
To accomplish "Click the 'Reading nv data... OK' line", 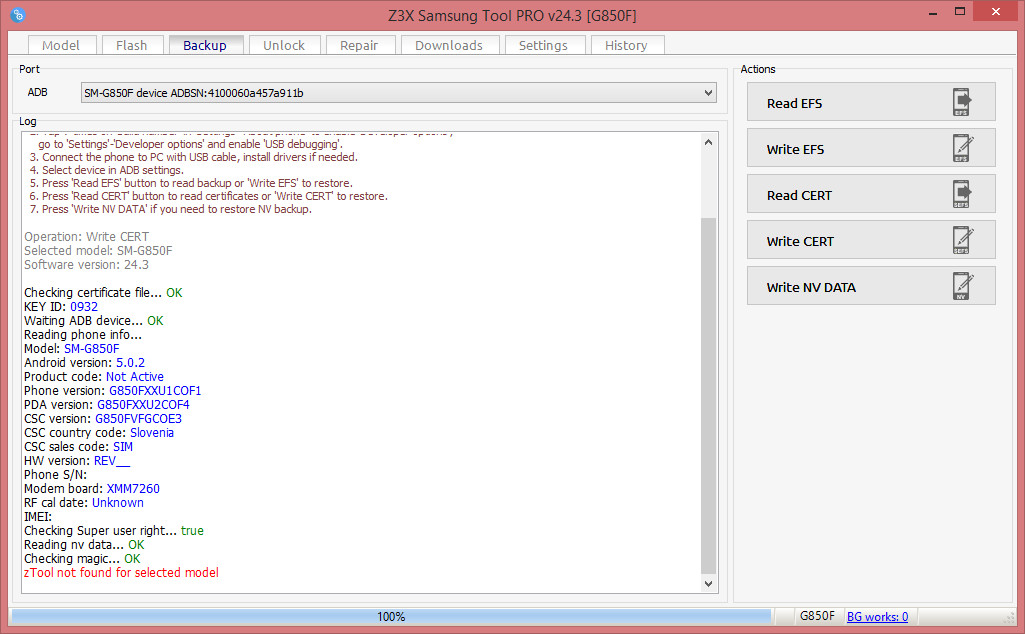I will point(84,544).
